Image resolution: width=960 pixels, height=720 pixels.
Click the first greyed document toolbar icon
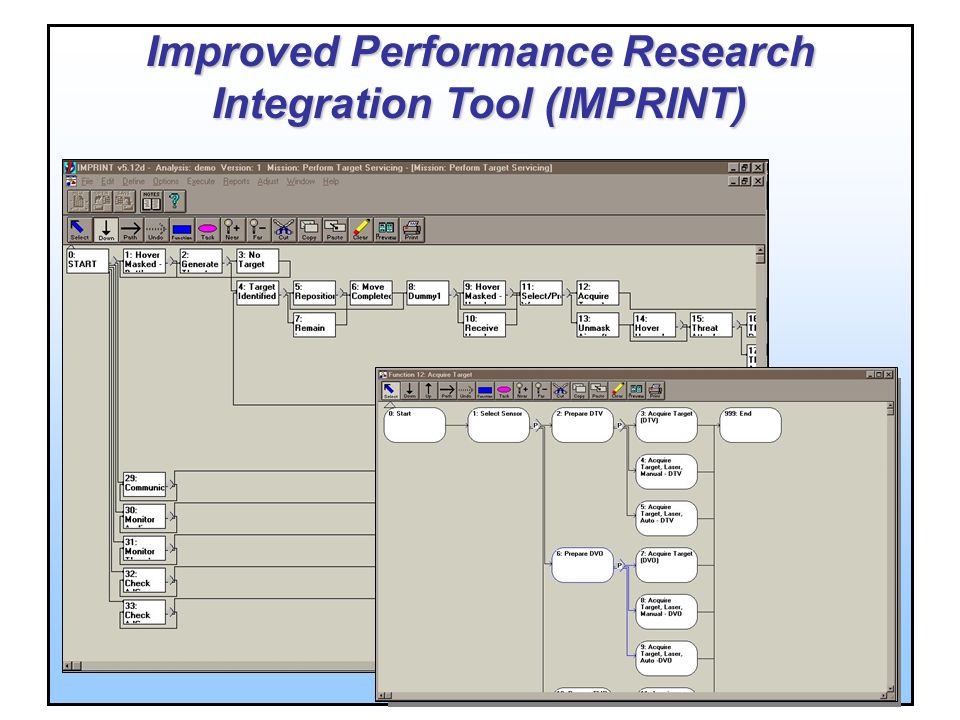pyautogui.click(x=78, y=201)
